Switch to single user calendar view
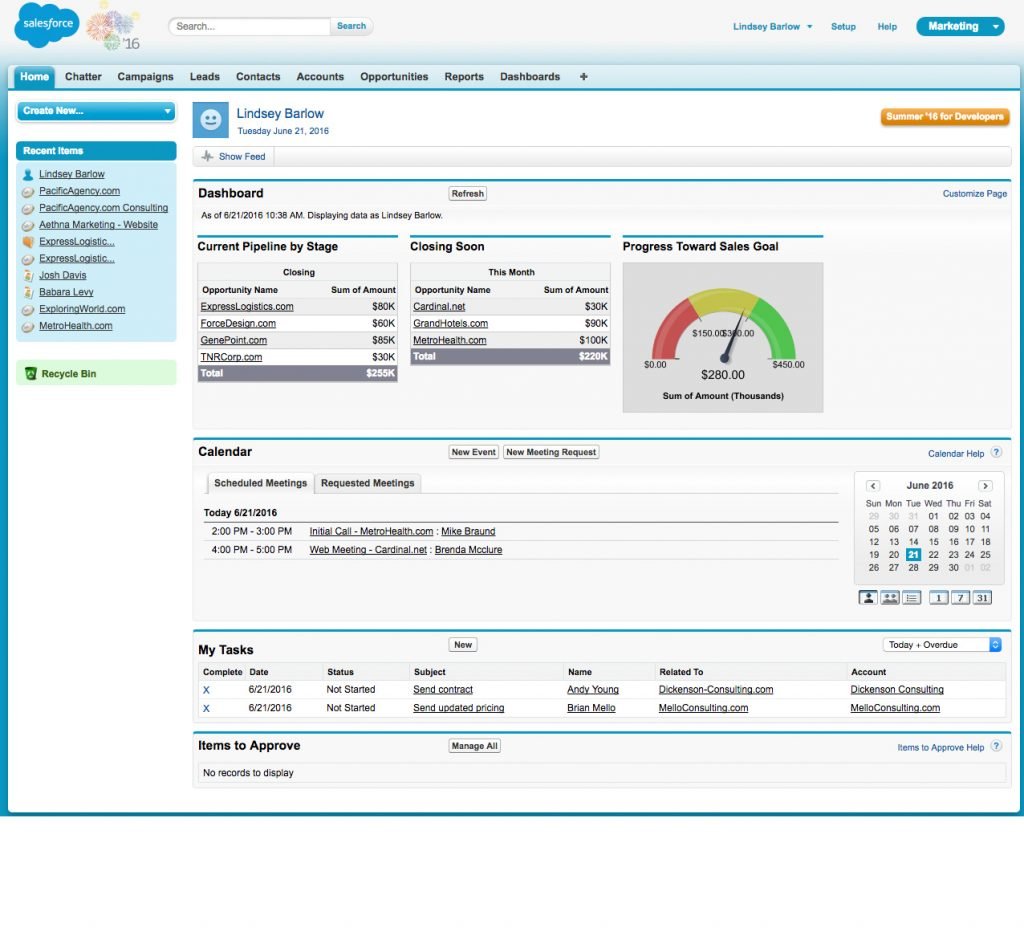The width and height of the screenshot is (1024, 944). tap(867, 597)
